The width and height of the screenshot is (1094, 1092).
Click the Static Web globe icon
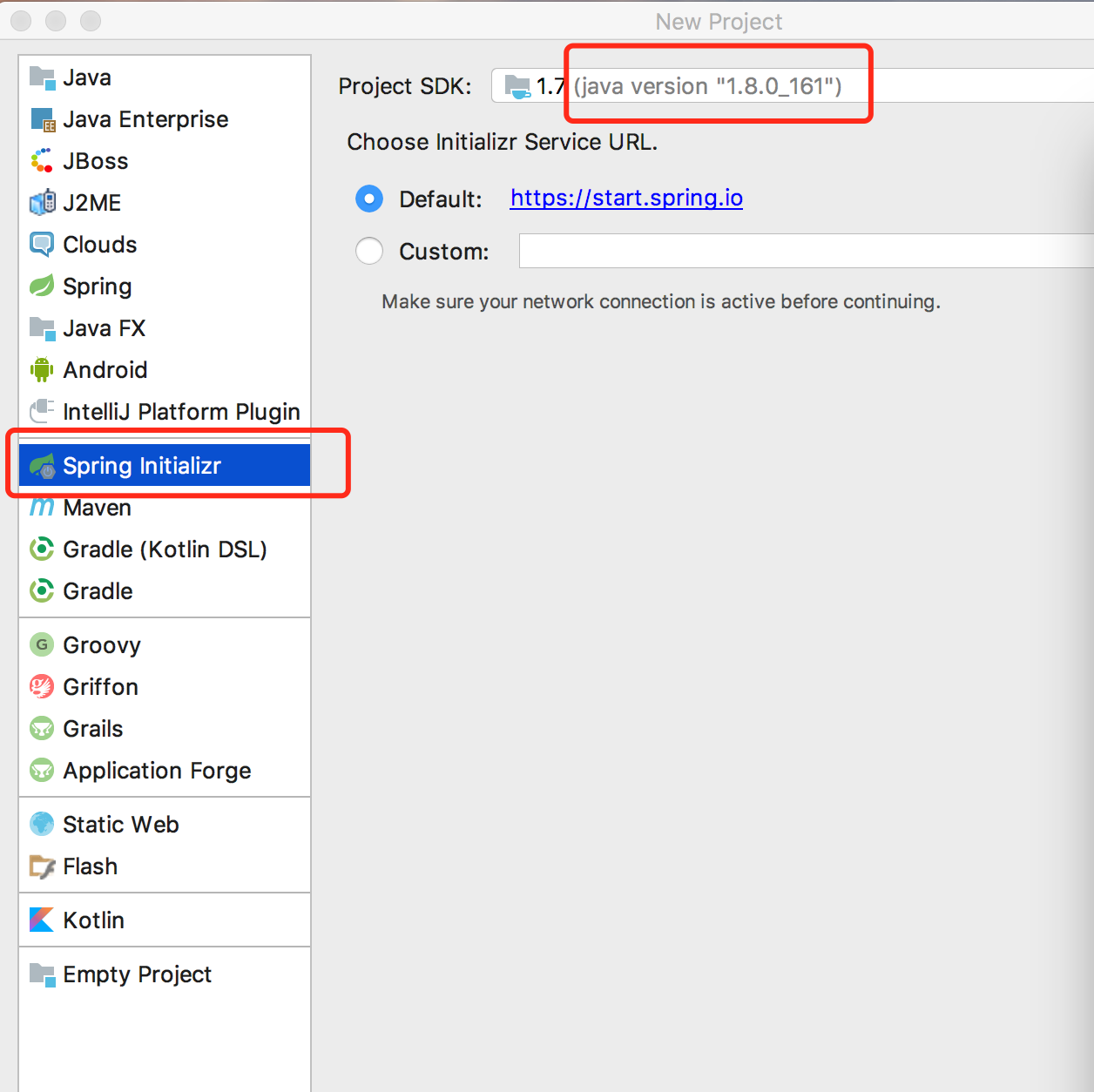[x=42, y=825]
